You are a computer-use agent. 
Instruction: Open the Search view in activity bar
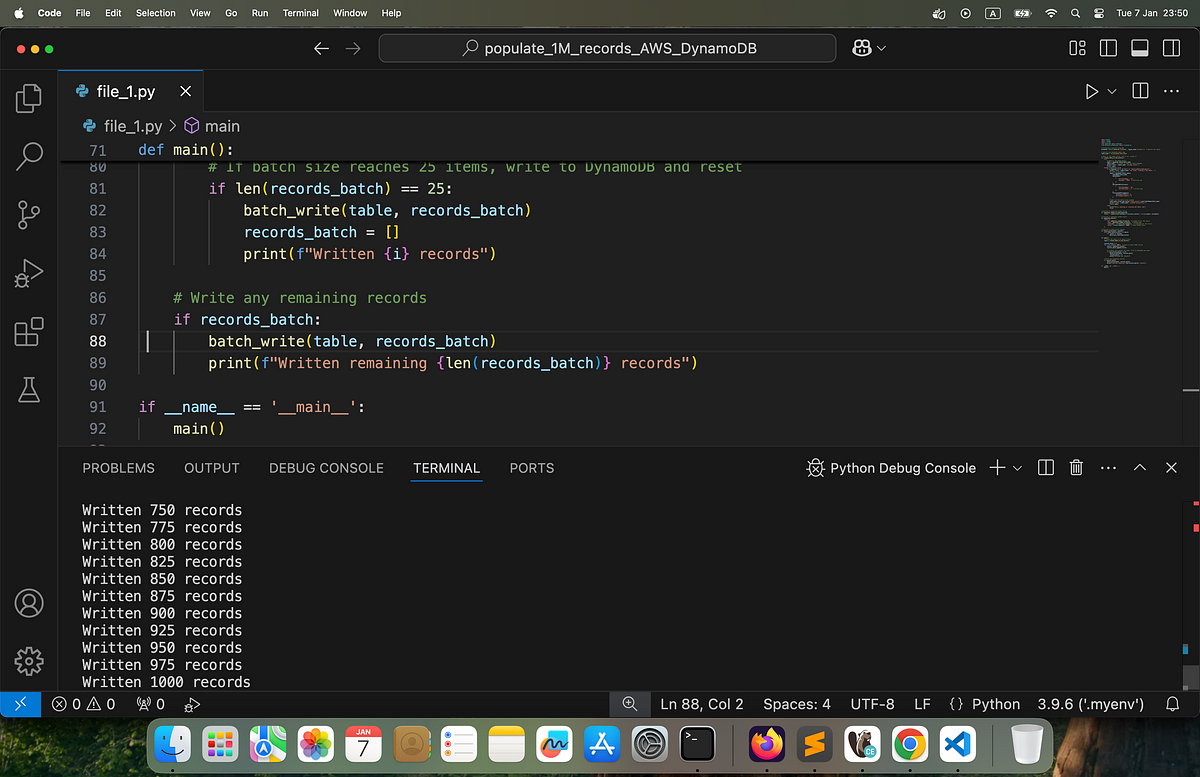coord(29,155)
